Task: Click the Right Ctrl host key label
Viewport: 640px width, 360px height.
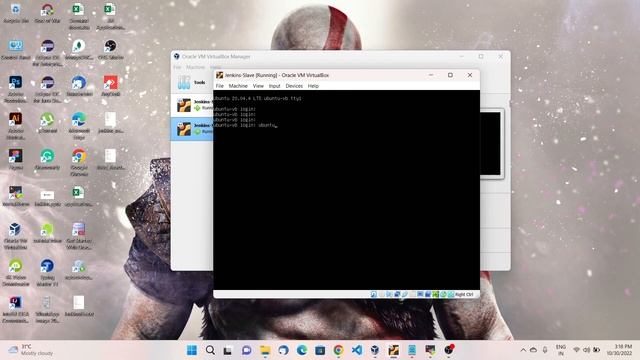Action: (464, 294)
